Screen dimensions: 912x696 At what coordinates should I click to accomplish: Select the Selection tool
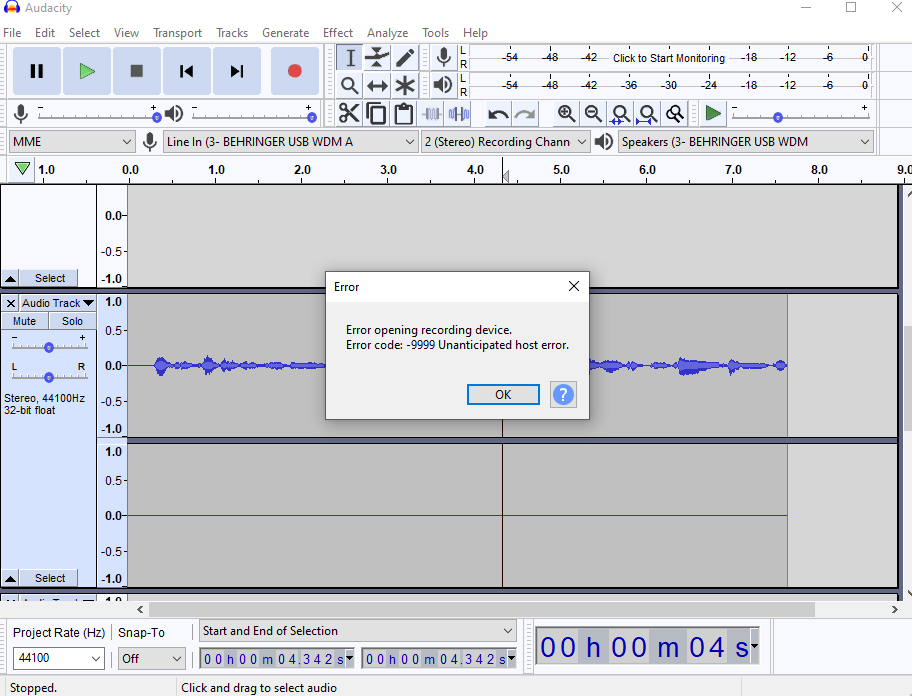(350, 58)
